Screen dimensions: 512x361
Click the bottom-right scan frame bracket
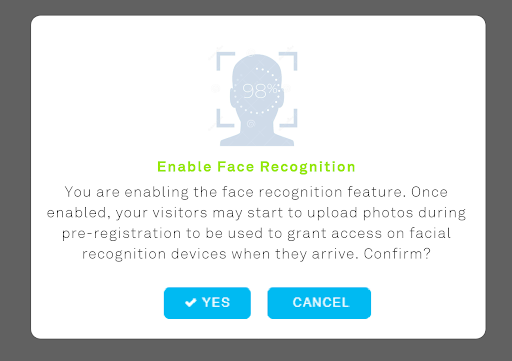pyautogui.click(x=289, y=118)
